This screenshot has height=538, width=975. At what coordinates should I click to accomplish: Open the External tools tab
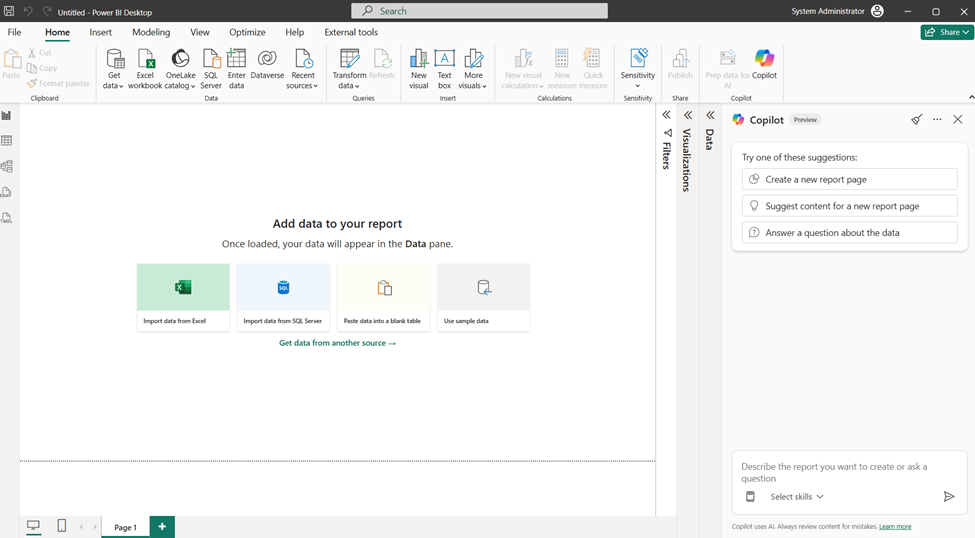351,32
